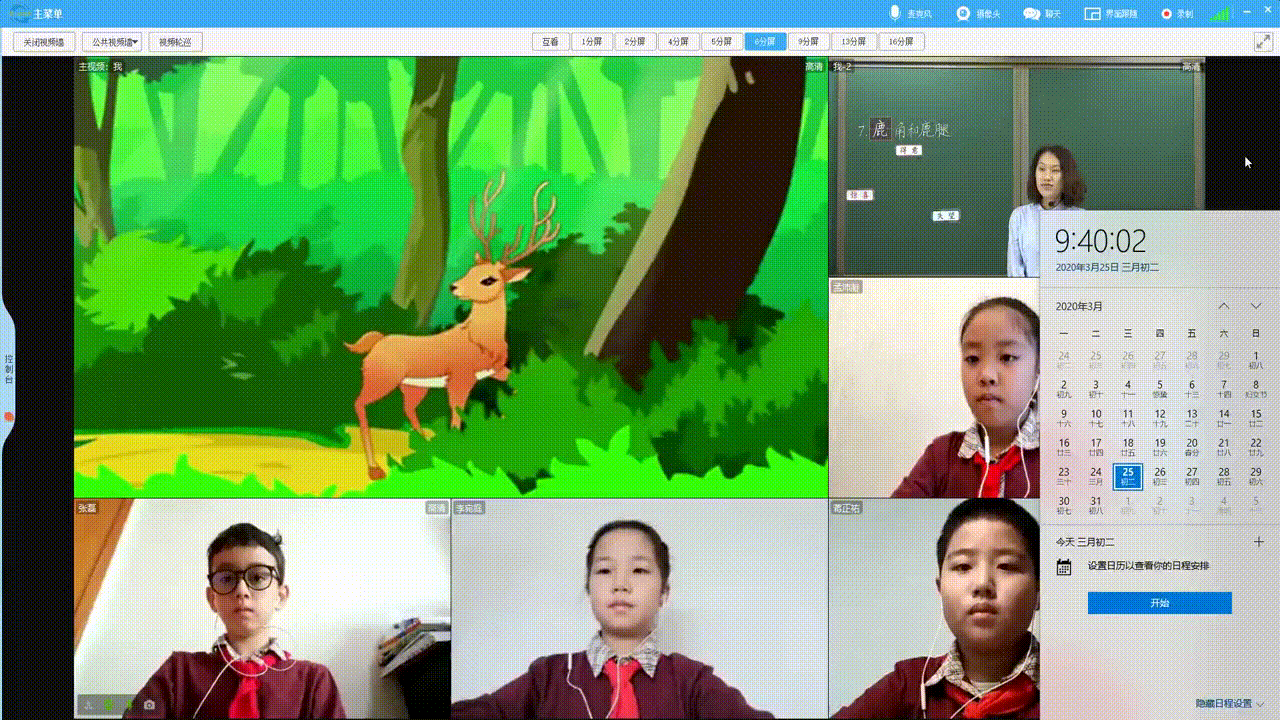Screen dimensions: 1280x720
Task: Toggle 视频轮巡 video rotation
Action: (x=175, y=42)
